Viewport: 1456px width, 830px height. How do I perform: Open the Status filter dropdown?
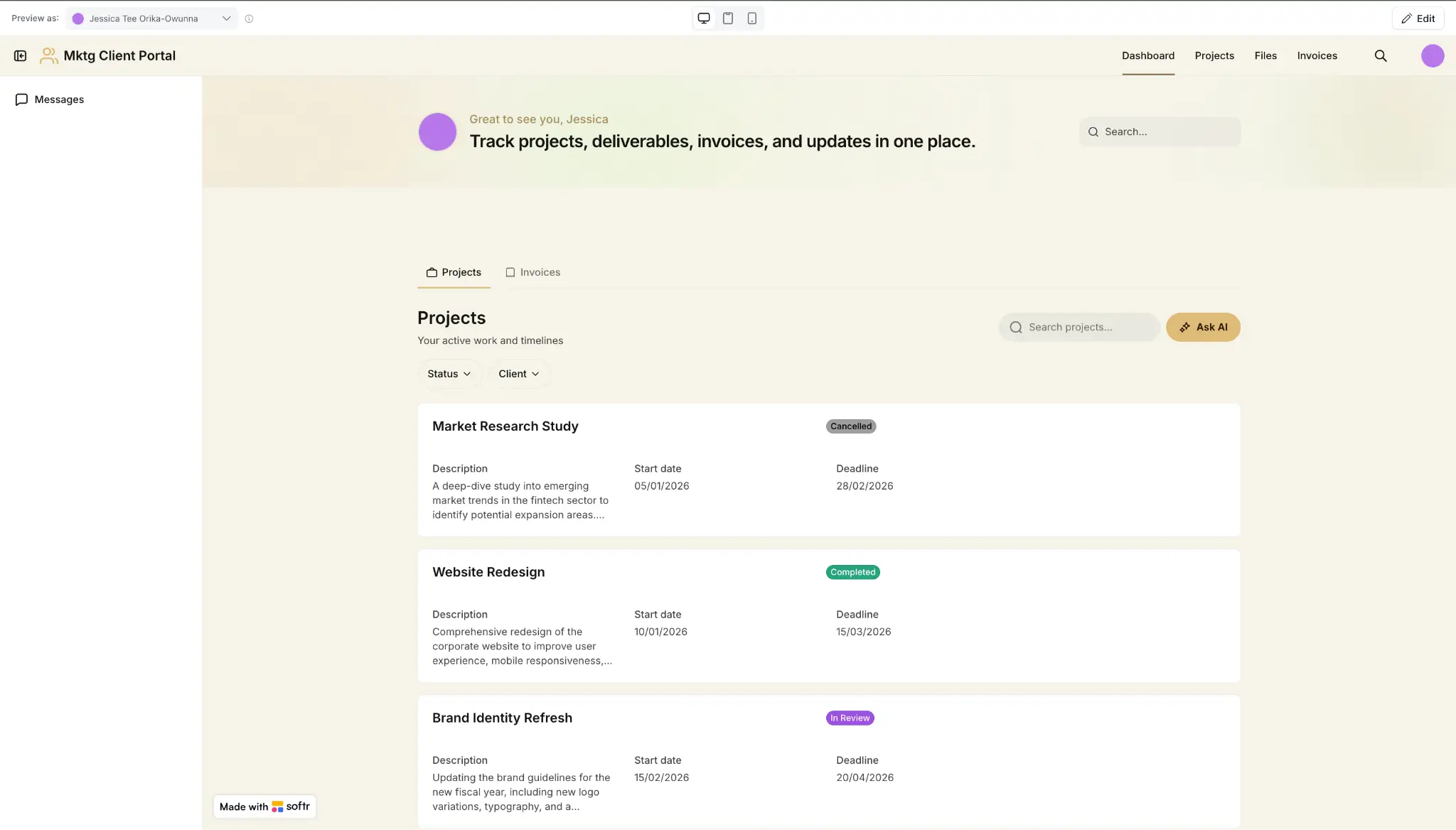448,373
